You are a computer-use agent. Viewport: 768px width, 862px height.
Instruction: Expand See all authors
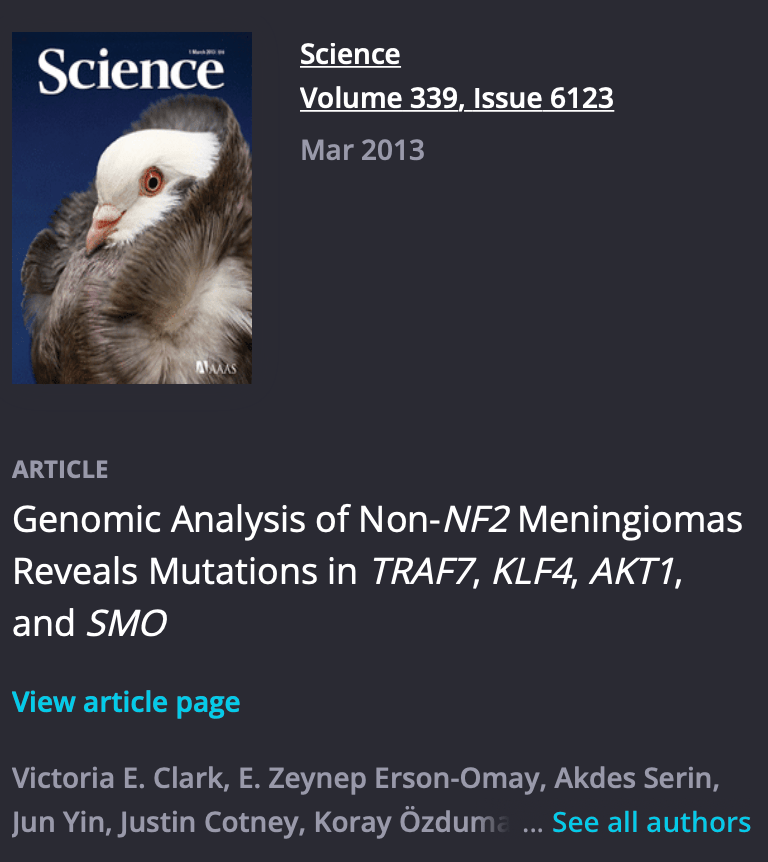[x=651, y=822]
